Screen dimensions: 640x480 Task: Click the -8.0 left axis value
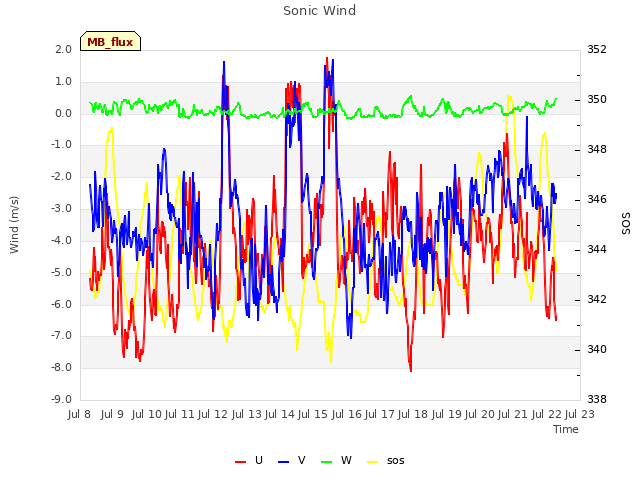[x=61, y=367]
